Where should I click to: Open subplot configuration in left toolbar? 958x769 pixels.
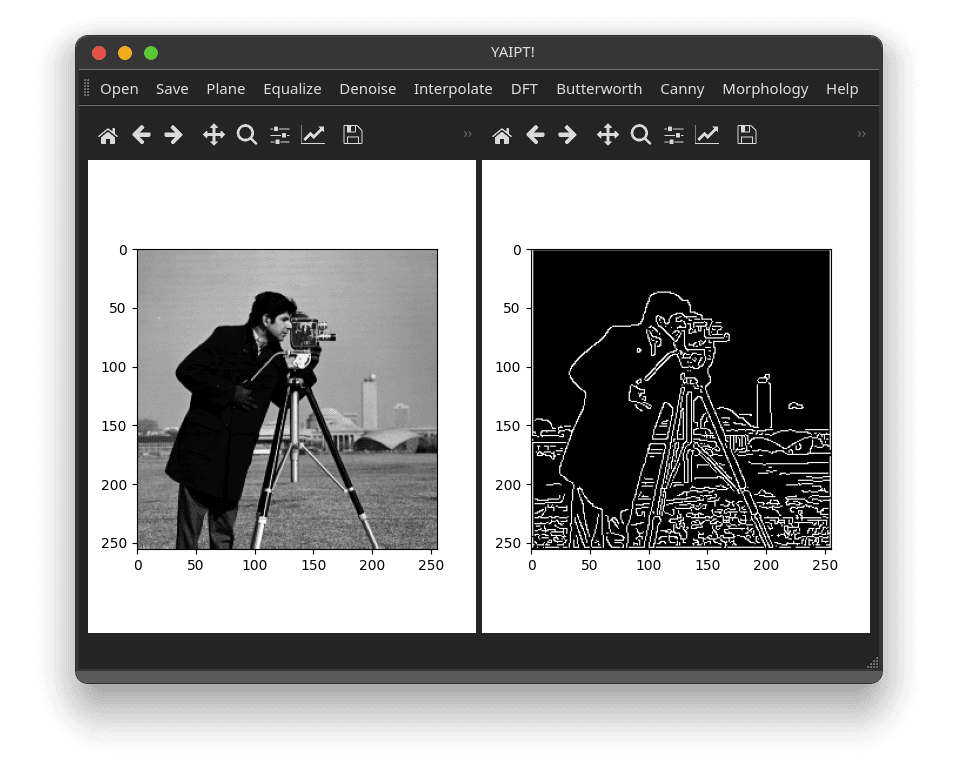[x=280, y=135]
